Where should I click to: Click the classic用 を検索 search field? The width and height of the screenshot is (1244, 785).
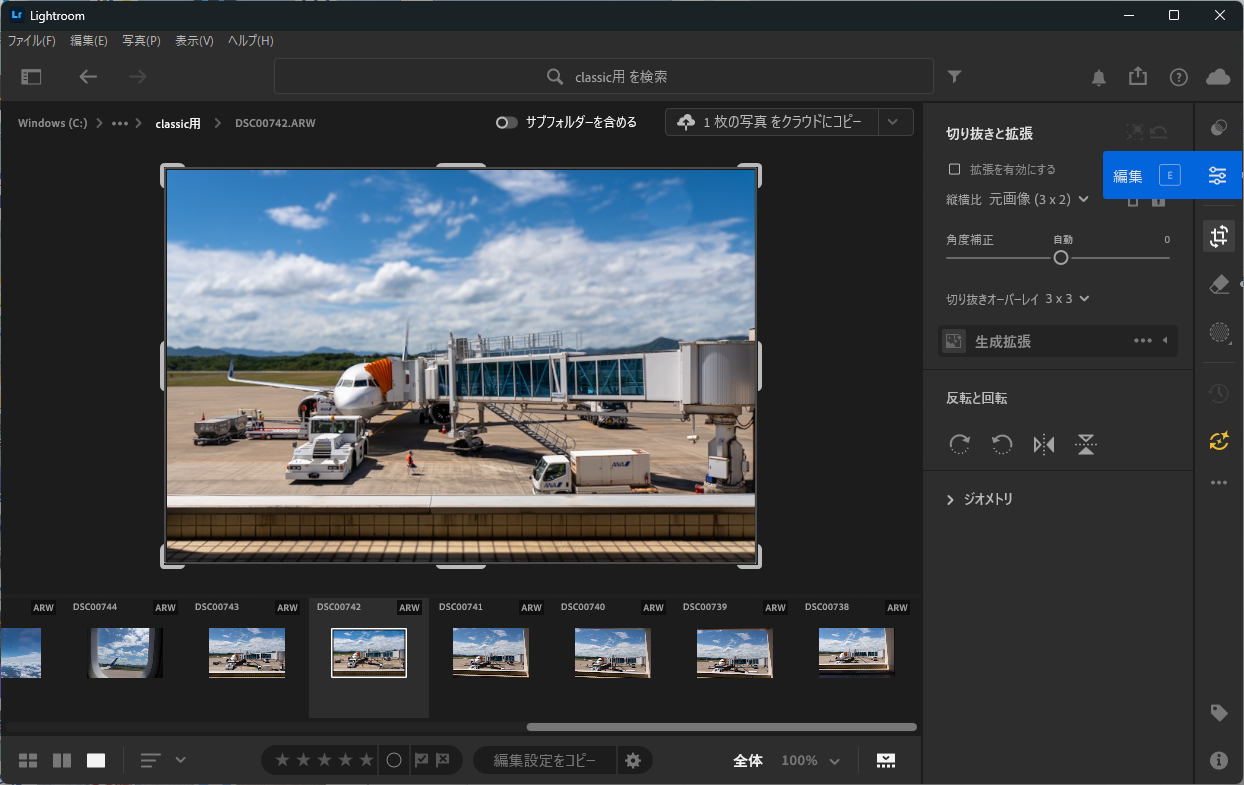(x=604, y=77)
